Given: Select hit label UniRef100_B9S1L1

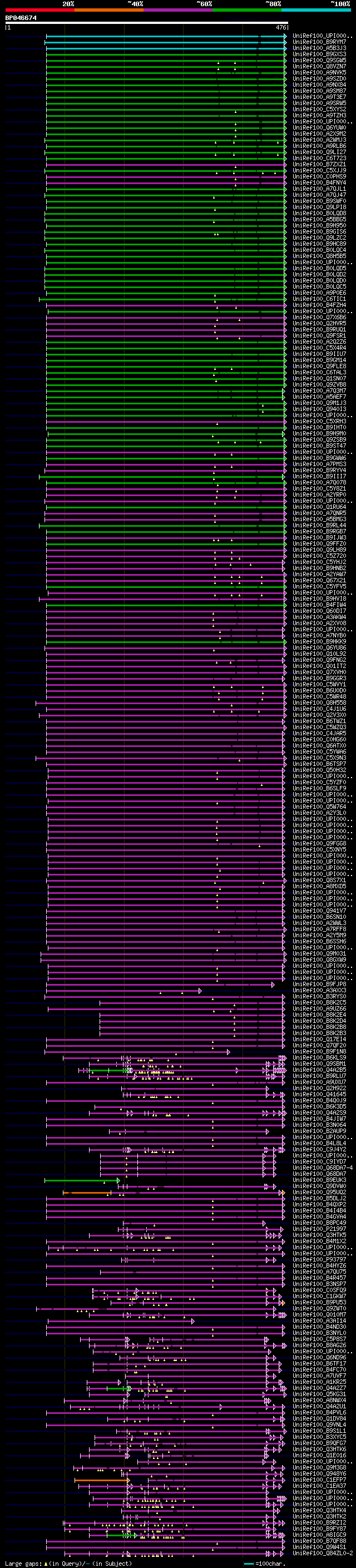Looking at the screenshot, I should coord(319,1431).
